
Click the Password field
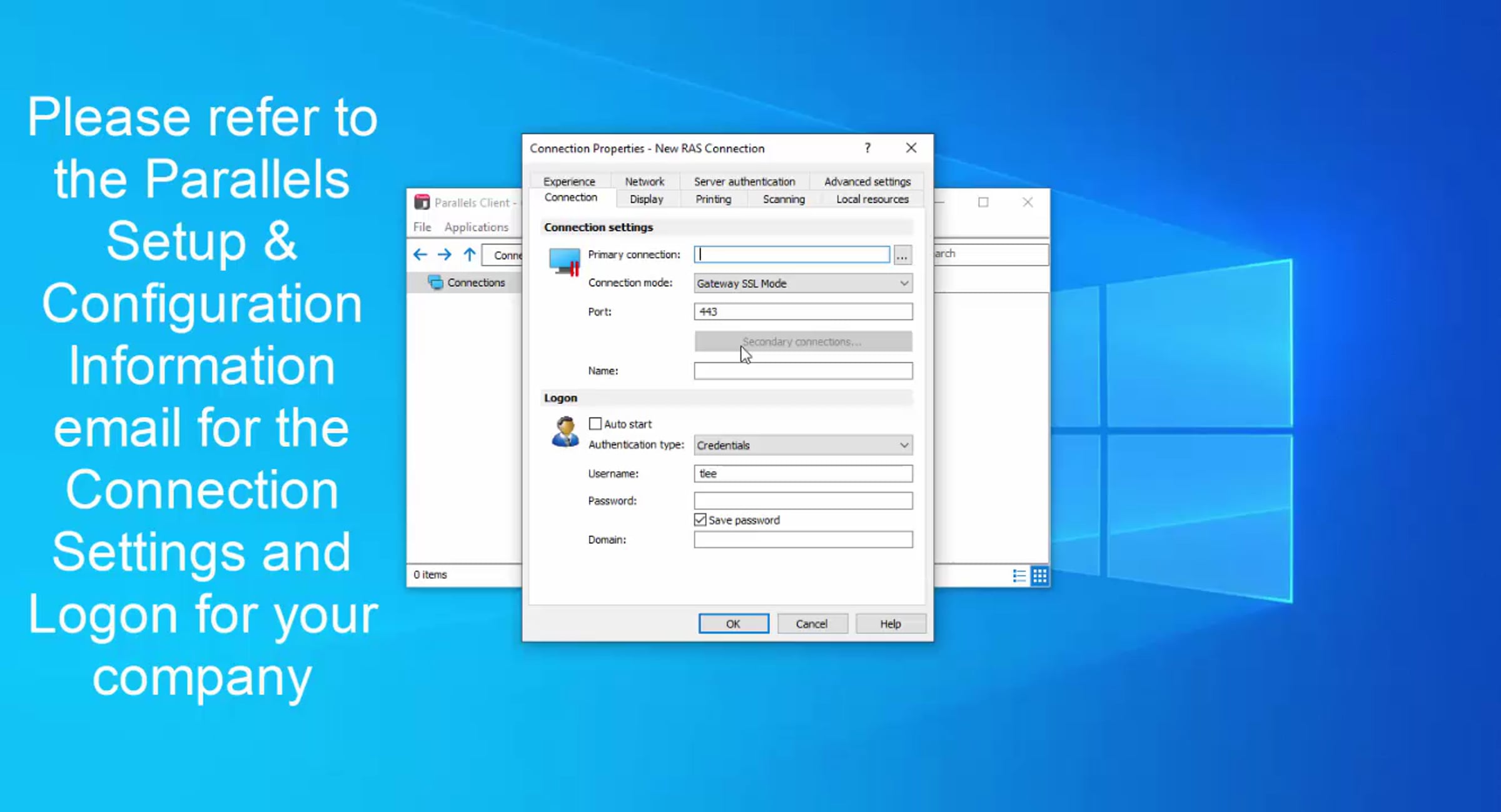(x=803, y=501)
